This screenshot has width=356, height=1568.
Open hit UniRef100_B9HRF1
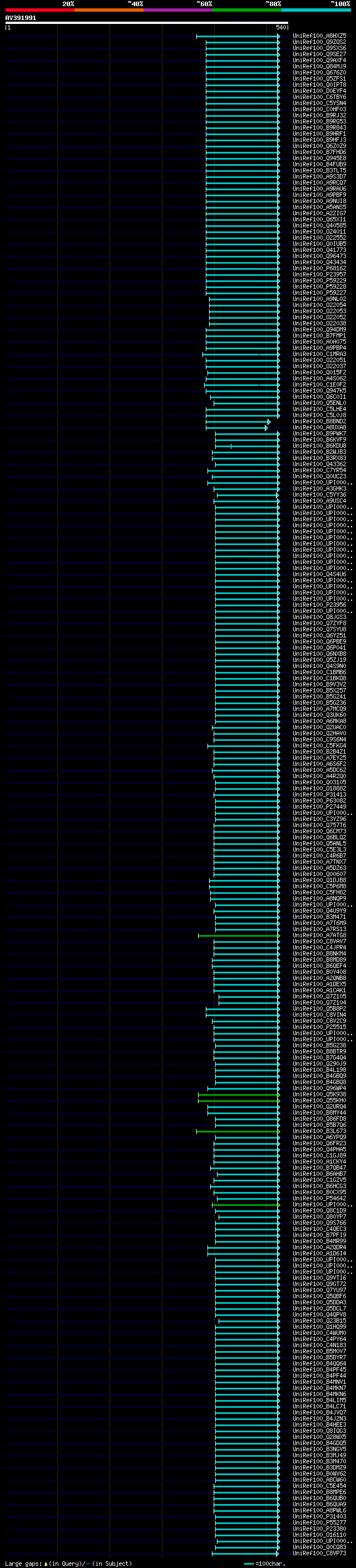[319, 133]
